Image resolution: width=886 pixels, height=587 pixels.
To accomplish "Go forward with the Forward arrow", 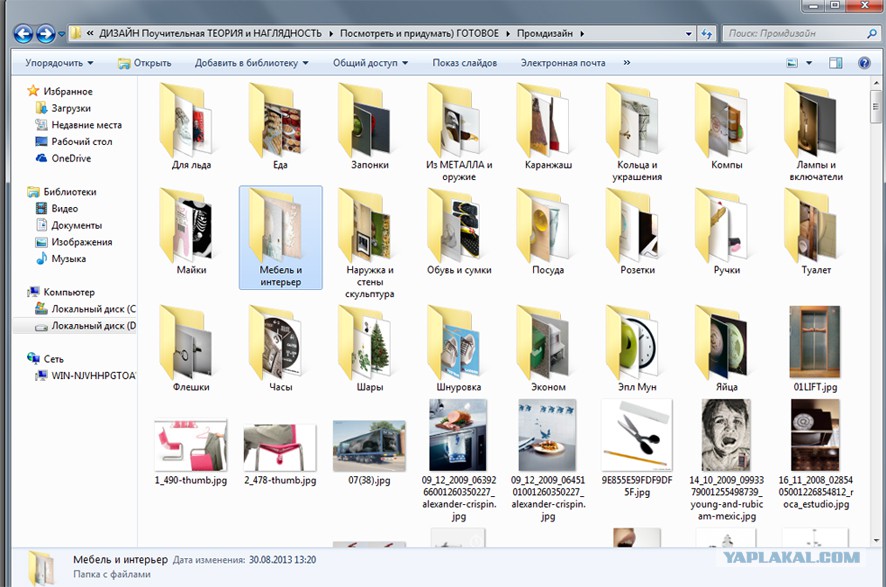I will click(x=45, y=34).
